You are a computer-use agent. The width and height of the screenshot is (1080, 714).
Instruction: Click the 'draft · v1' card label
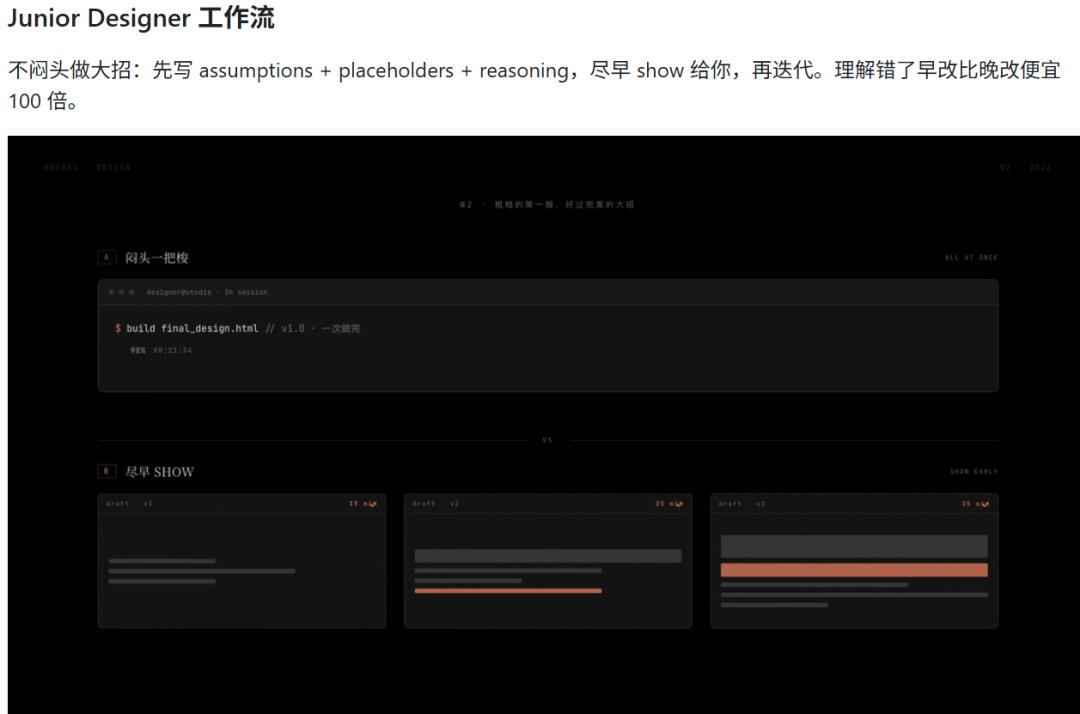point(129,503)
